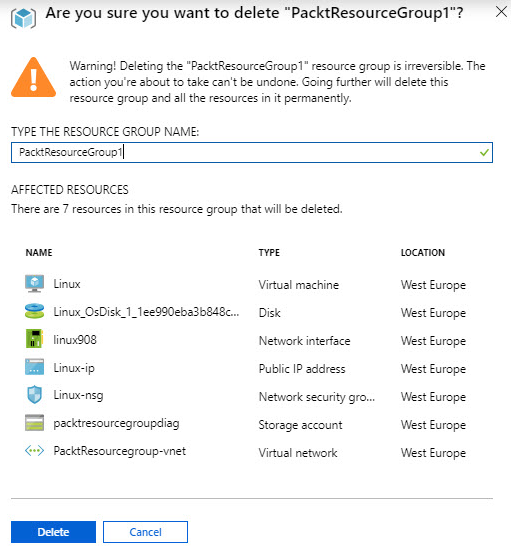Viewport: 511px width, 553px height.
Task: Click the packtresourcegroupdiag storage account icon
Action: [35, 423]
